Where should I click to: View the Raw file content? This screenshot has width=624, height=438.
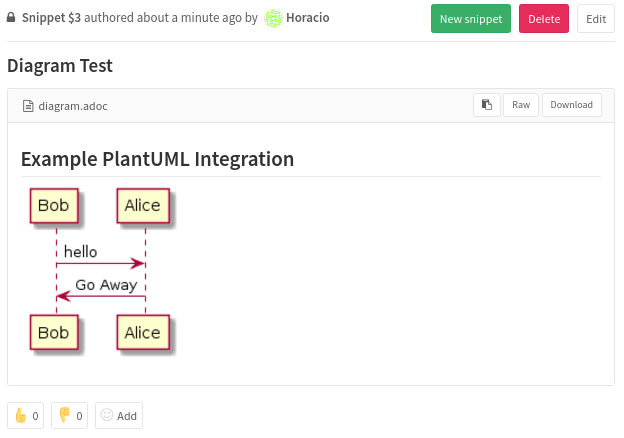pyautogui.click(x=521, y=105)
